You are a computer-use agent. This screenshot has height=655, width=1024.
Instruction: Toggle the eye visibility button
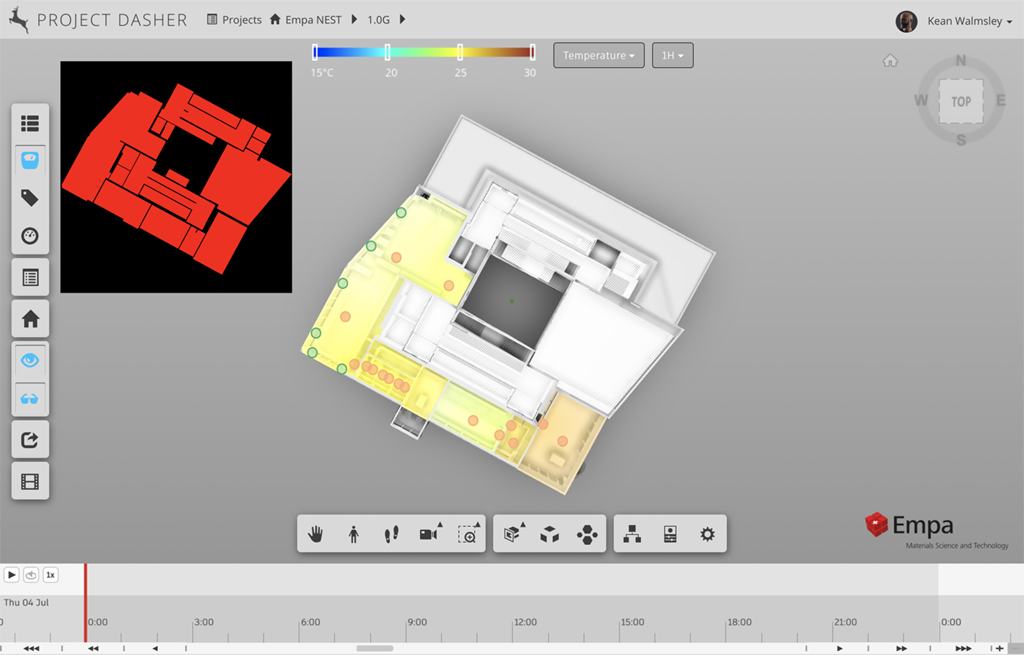point(30,360)
